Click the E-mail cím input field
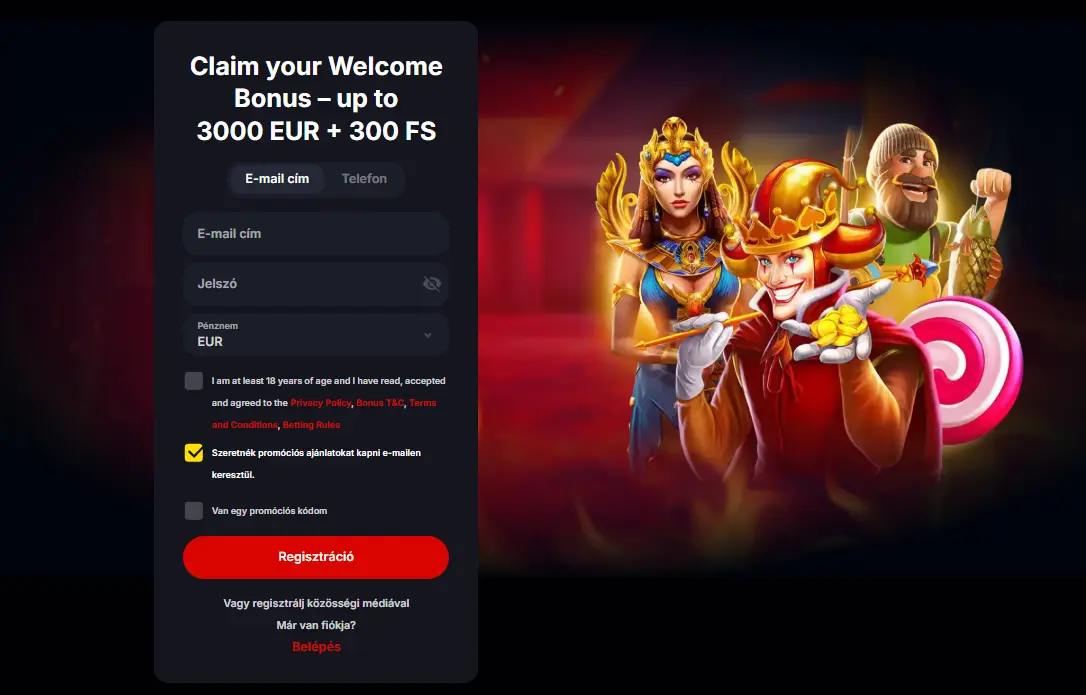This screenshot has width=1086, height=695. [316, 234]
